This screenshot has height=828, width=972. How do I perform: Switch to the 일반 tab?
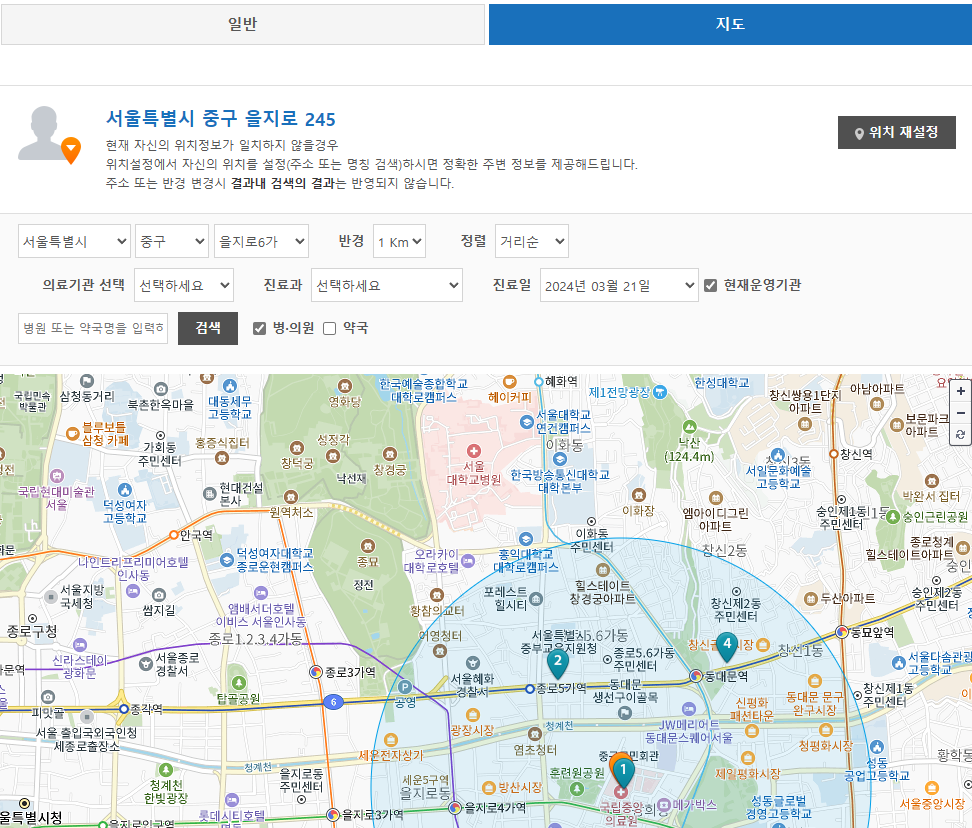pyautogui.click(x=242, y=24)
